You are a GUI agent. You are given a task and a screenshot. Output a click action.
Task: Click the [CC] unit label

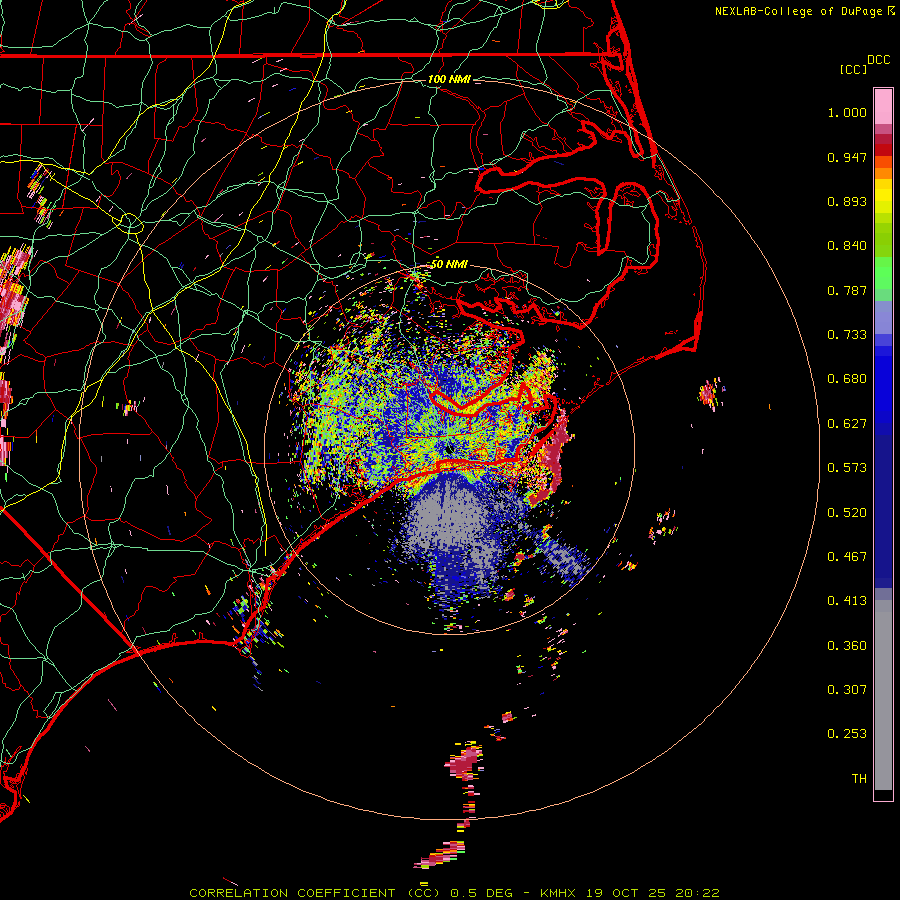[x=853, y=69]
